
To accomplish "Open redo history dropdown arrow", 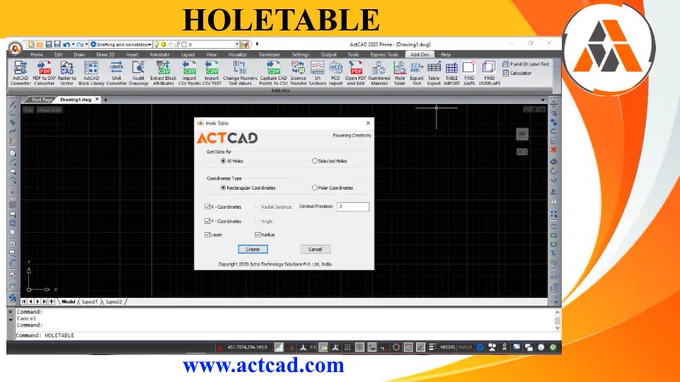I will click(86, 44).
